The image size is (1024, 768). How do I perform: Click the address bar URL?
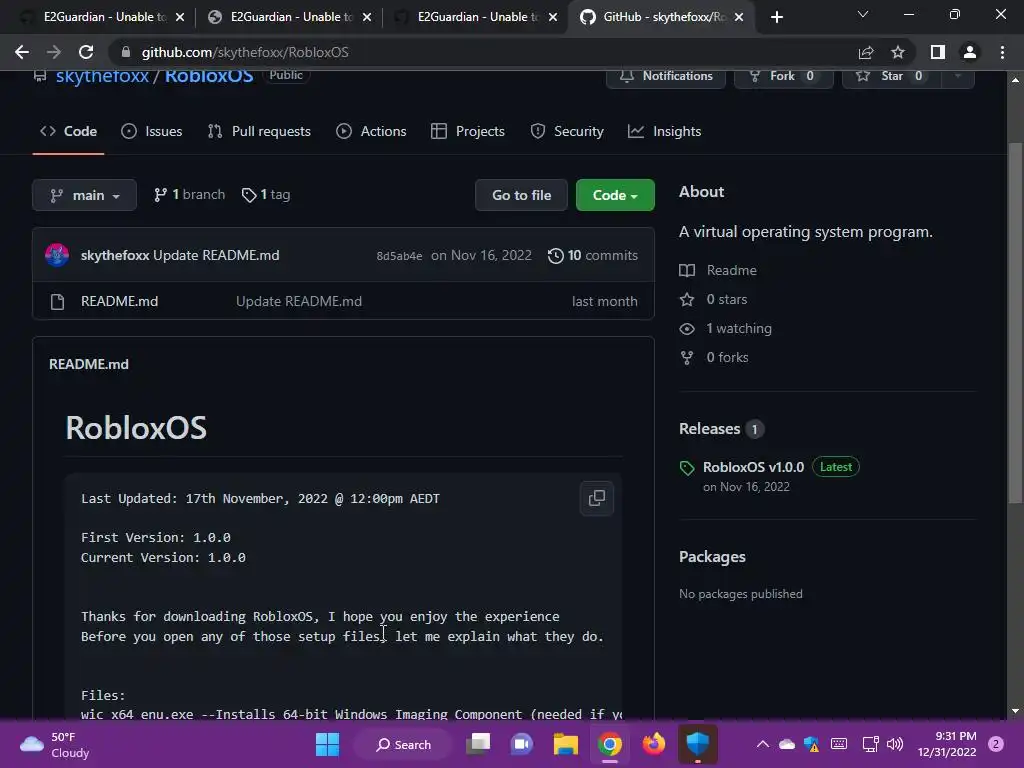click(245, 52)
